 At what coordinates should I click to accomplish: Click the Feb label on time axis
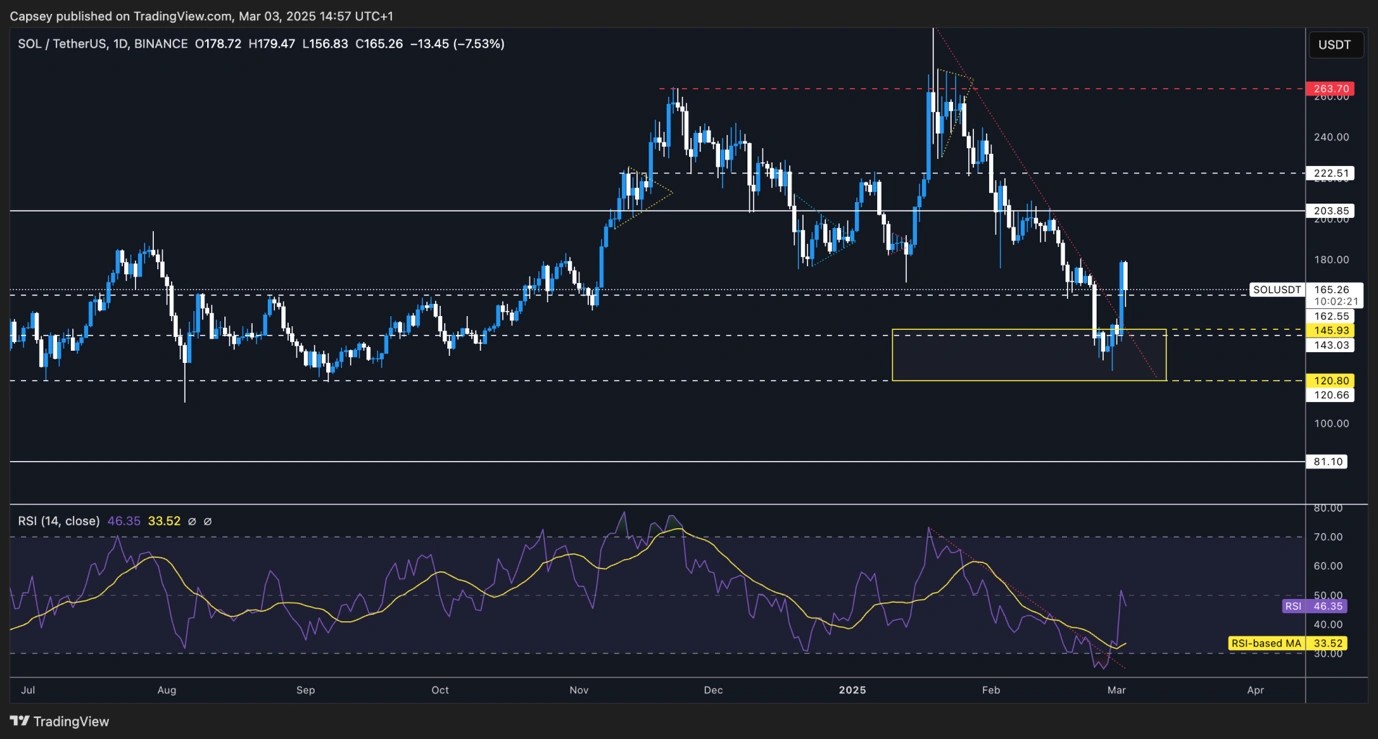click(x=991, y=690)
